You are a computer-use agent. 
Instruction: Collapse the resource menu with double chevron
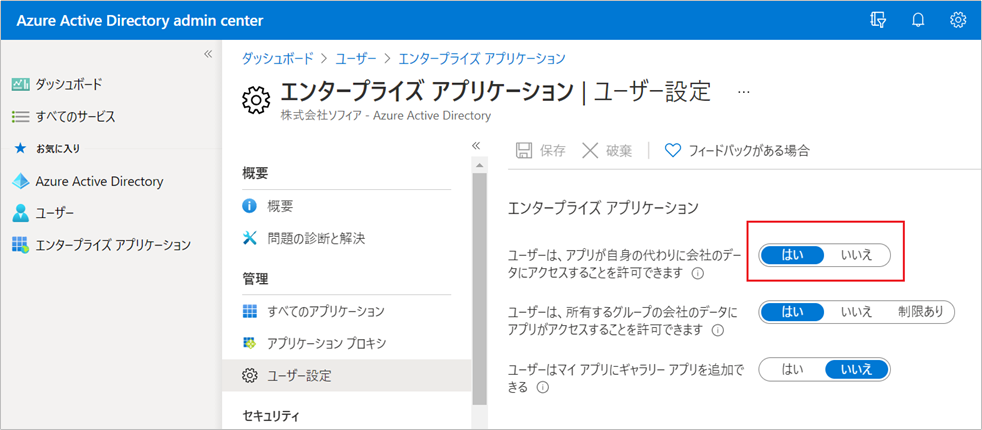(476, 146)
